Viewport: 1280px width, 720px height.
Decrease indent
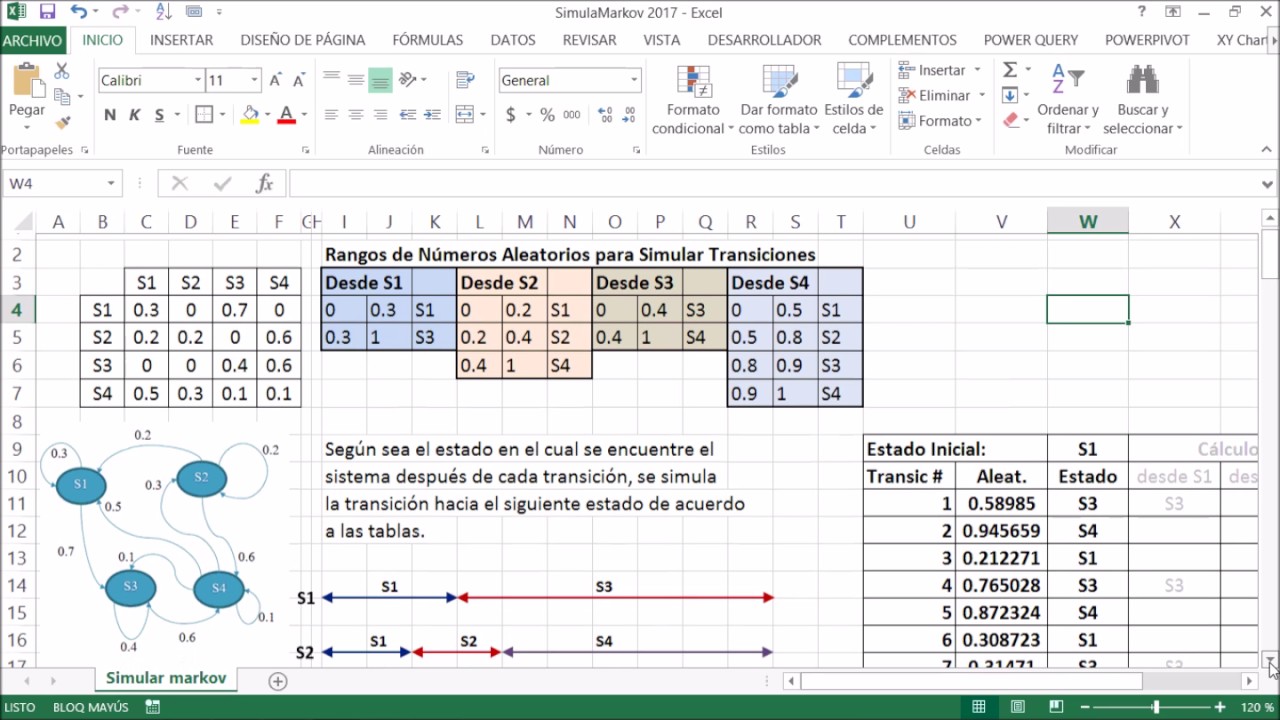click(x=406, y=115)
